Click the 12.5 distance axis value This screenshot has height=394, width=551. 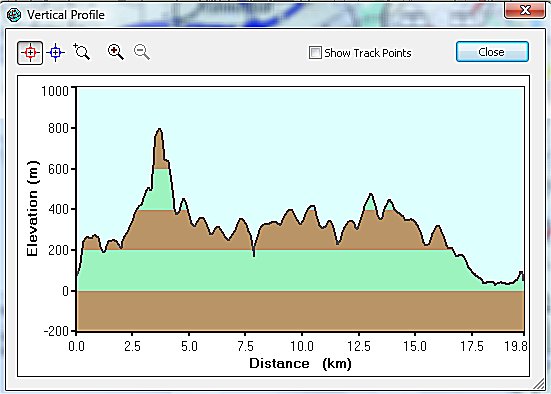pos(359,347)
